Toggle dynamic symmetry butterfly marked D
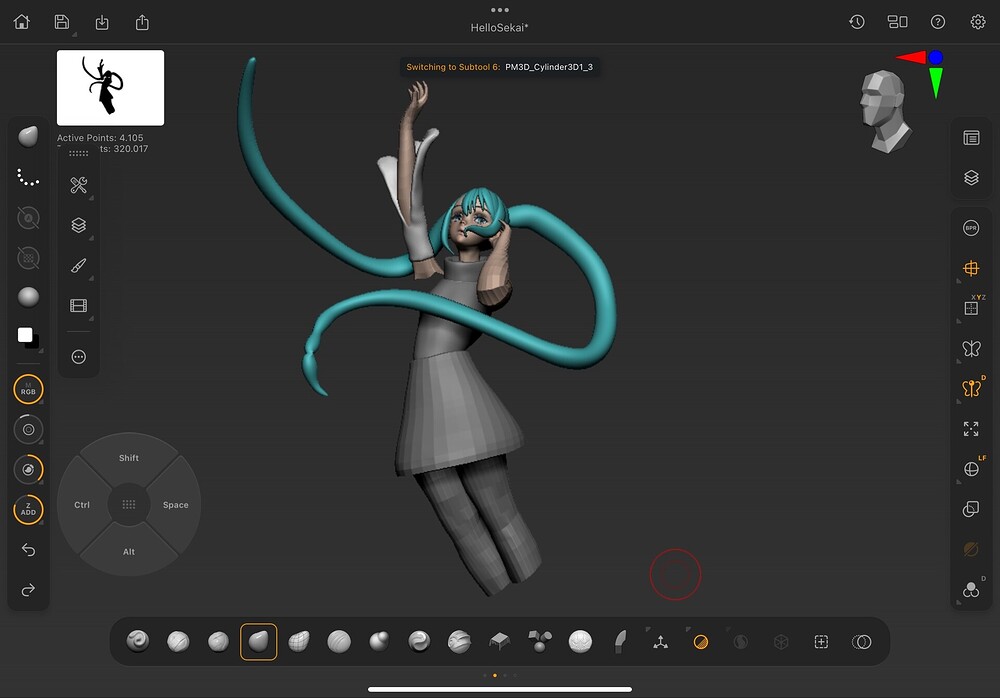1000x698 pixels. (971, 388)
